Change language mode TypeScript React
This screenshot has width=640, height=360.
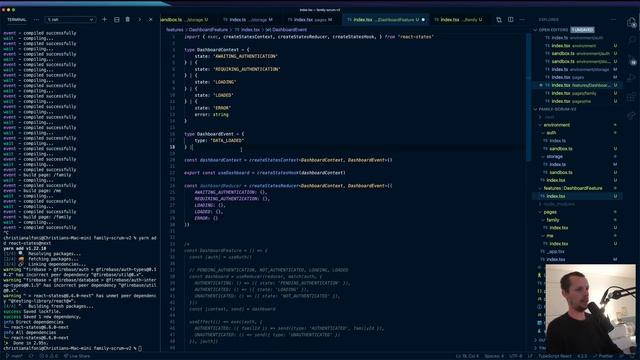[x=555, y=356]
